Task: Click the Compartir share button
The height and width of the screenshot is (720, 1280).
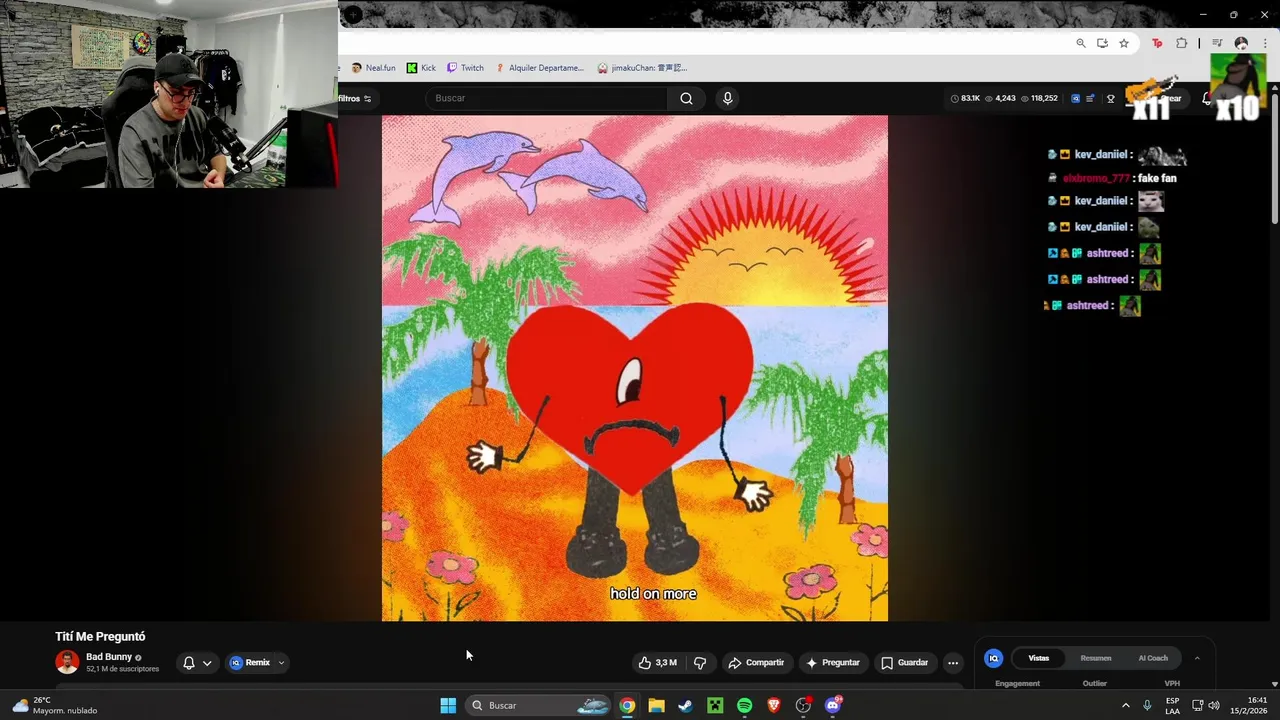Action: click(x=756, y=662)
